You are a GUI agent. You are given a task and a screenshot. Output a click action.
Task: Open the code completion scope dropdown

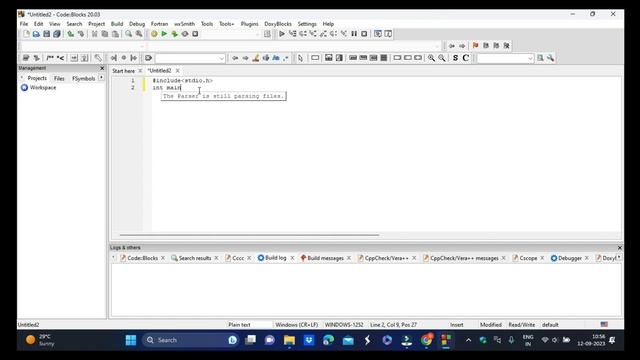pos(82,46)
